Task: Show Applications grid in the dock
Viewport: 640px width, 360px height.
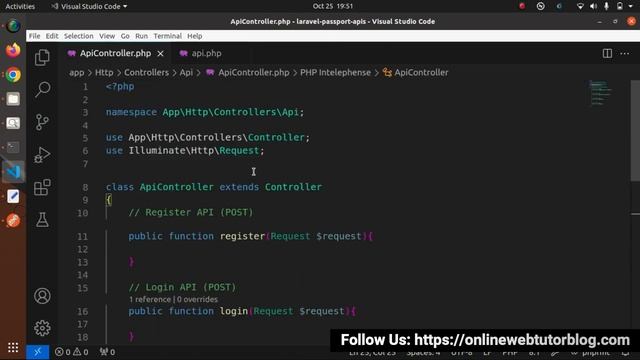Action: tap(13, 347)
